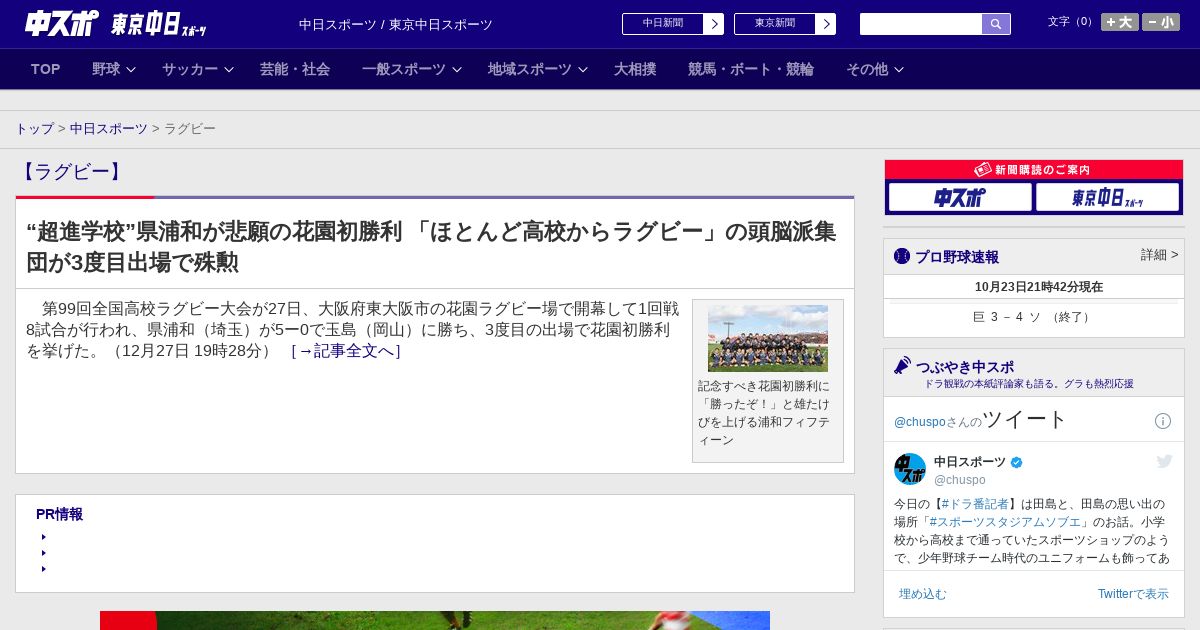Click the 東京中日スポーツ subscription banner button
This screenshot has height=630, width=1200.
pos(1107,197)
